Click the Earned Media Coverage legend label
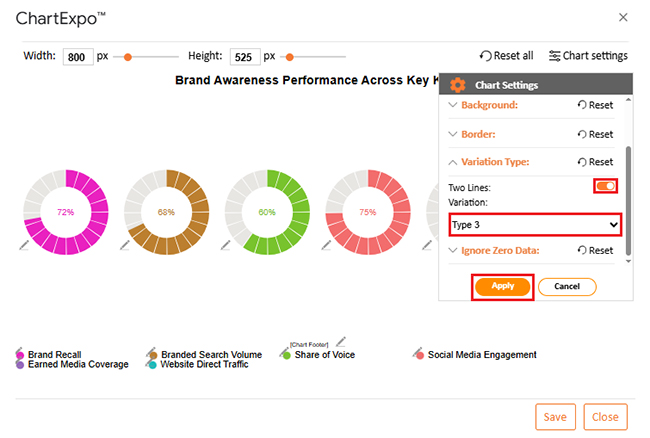Viewport: 650px width, 438px height. click(78, 364)
